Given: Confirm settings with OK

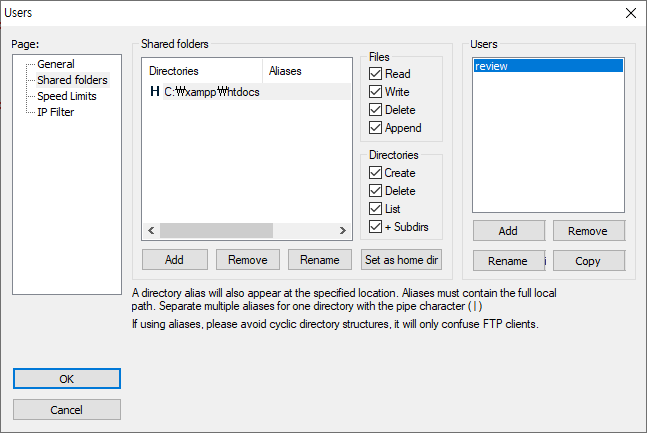Looking at the screenshot, I should (x=67, y=379).
